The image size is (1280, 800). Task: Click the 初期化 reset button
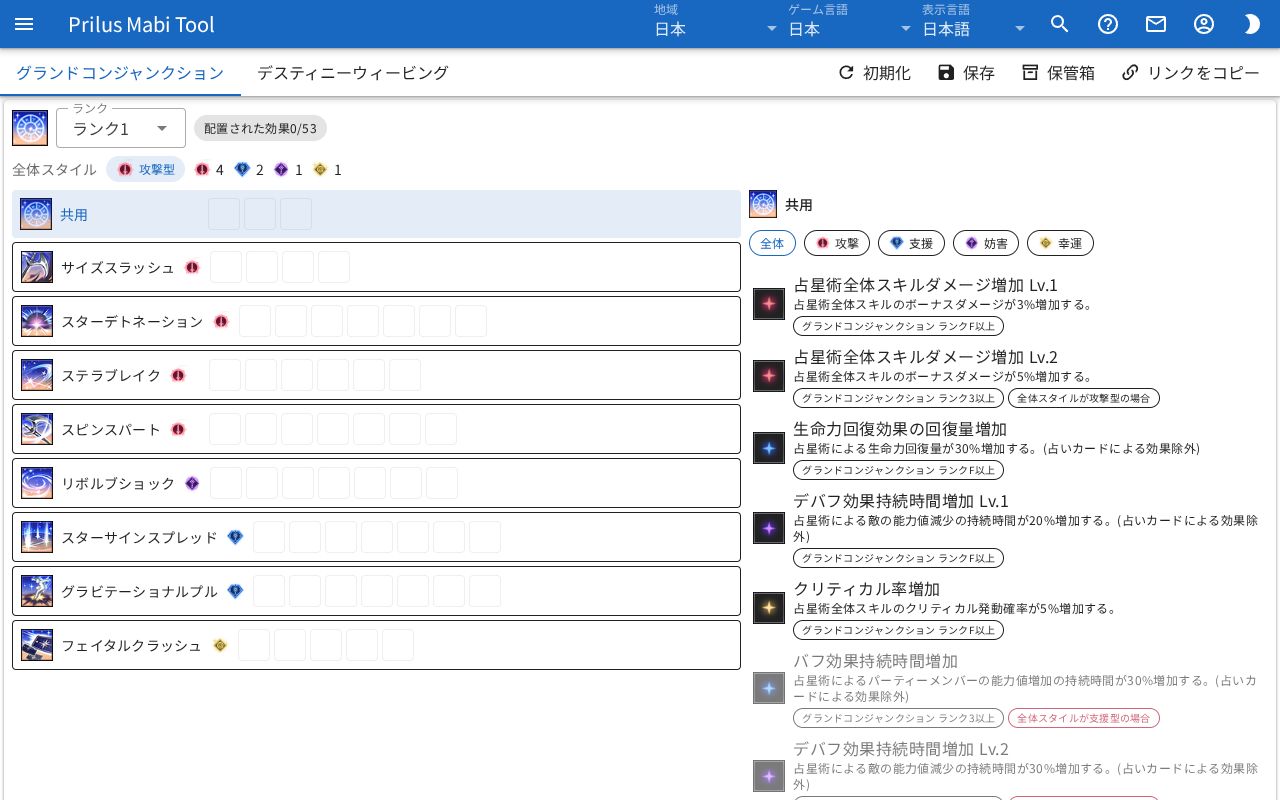click(x=873, y=73)
